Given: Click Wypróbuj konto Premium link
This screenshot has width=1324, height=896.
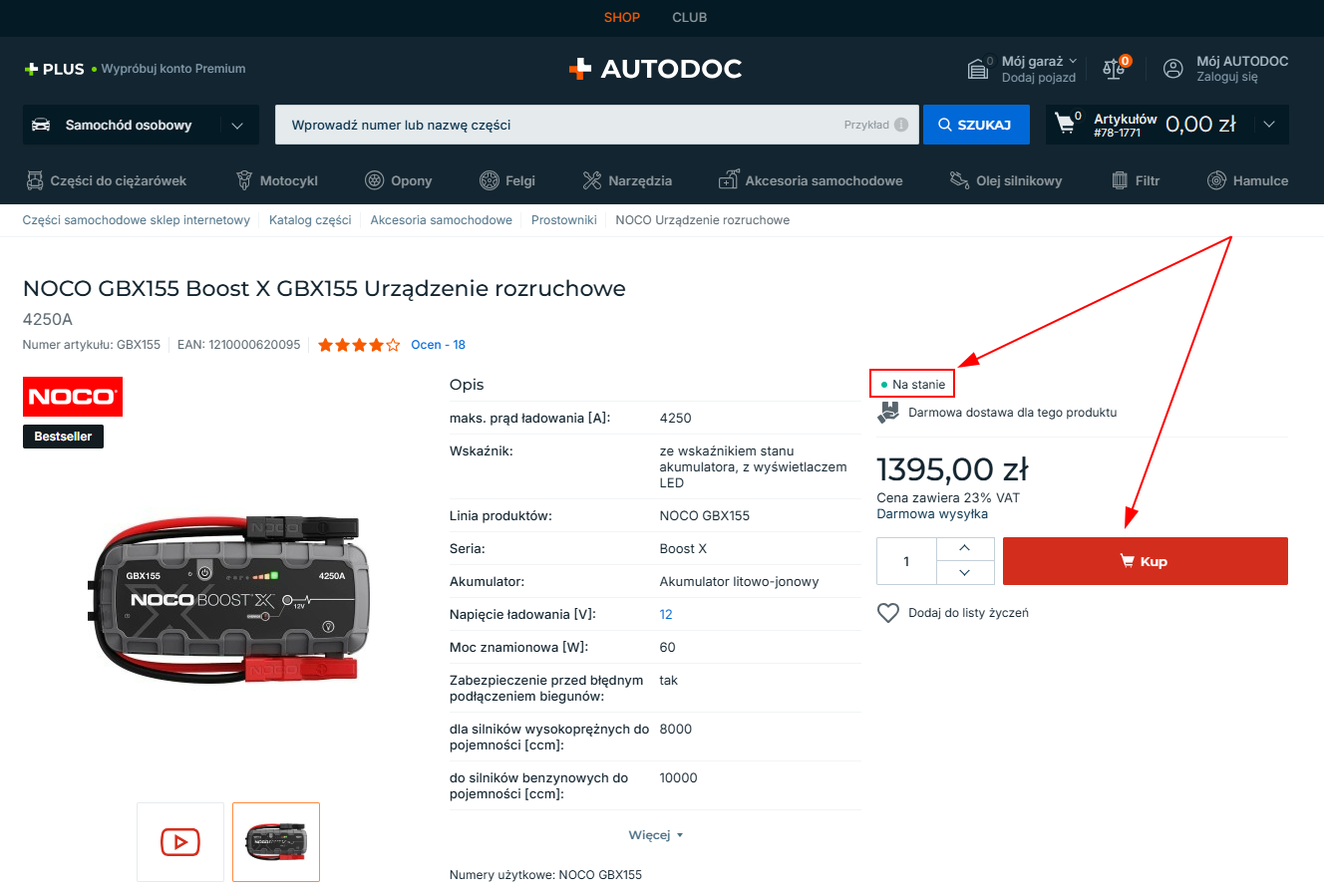Looking at the screenshot, I should [173, 69].
